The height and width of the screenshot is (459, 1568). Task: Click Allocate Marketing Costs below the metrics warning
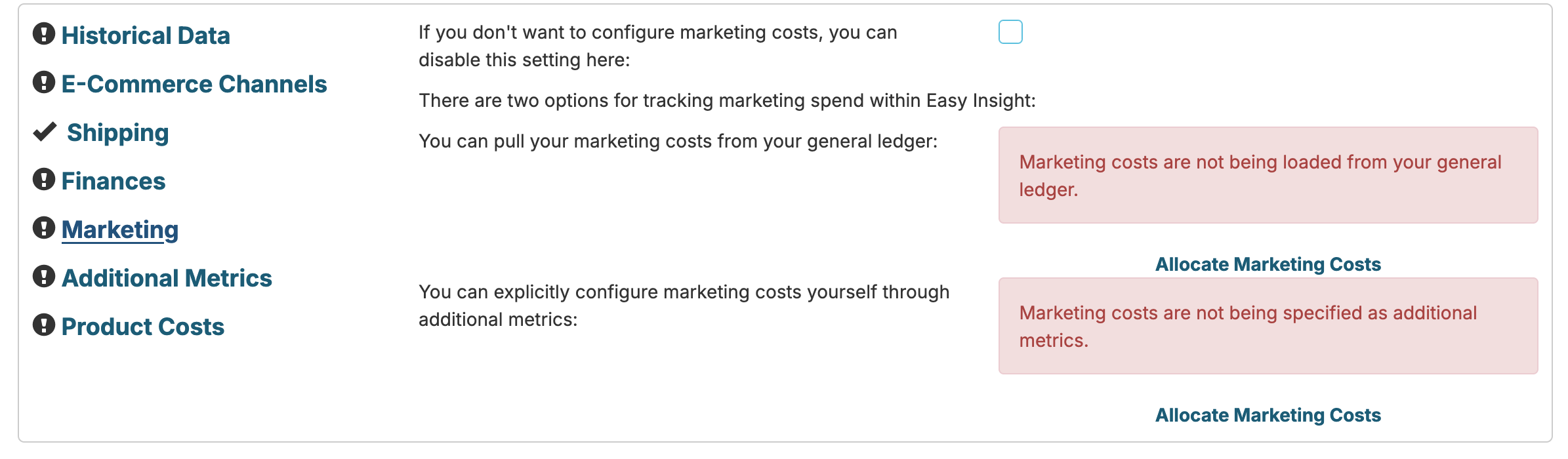(x=1268, y=415)
